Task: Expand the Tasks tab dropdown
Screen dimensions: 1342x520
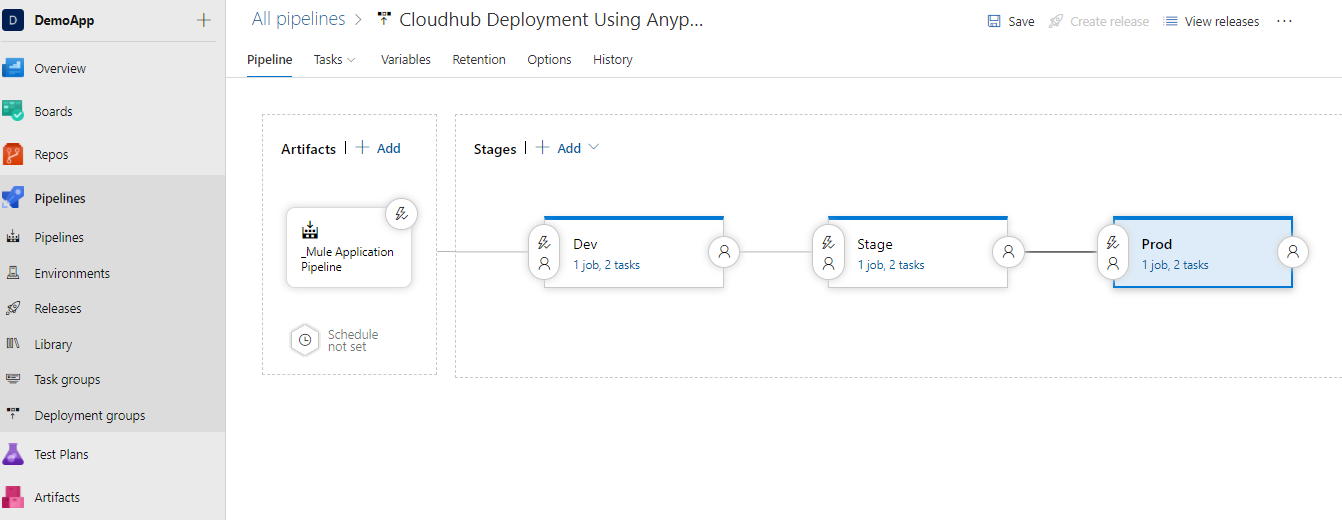Action: coord(335,60)
